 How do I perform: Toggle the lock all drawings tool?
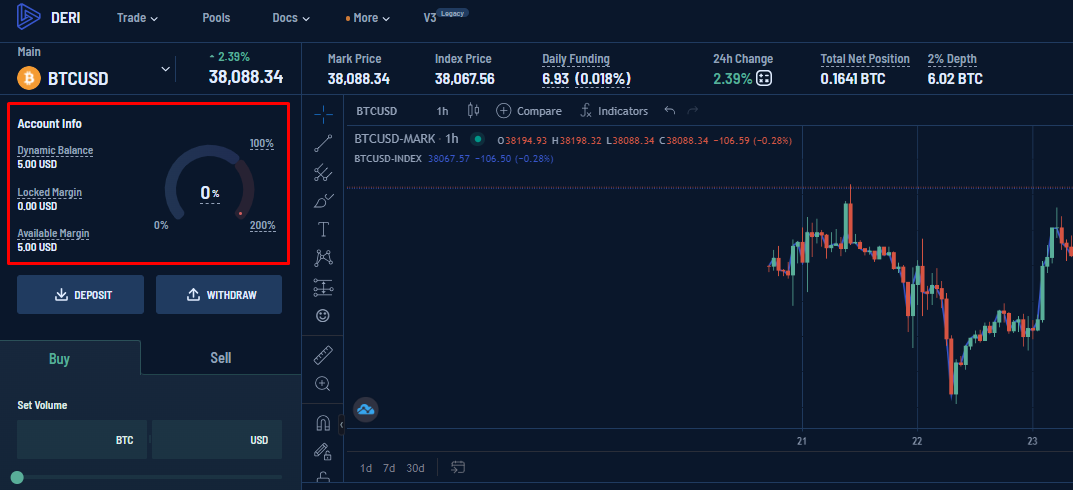click(x=323, y=478)
